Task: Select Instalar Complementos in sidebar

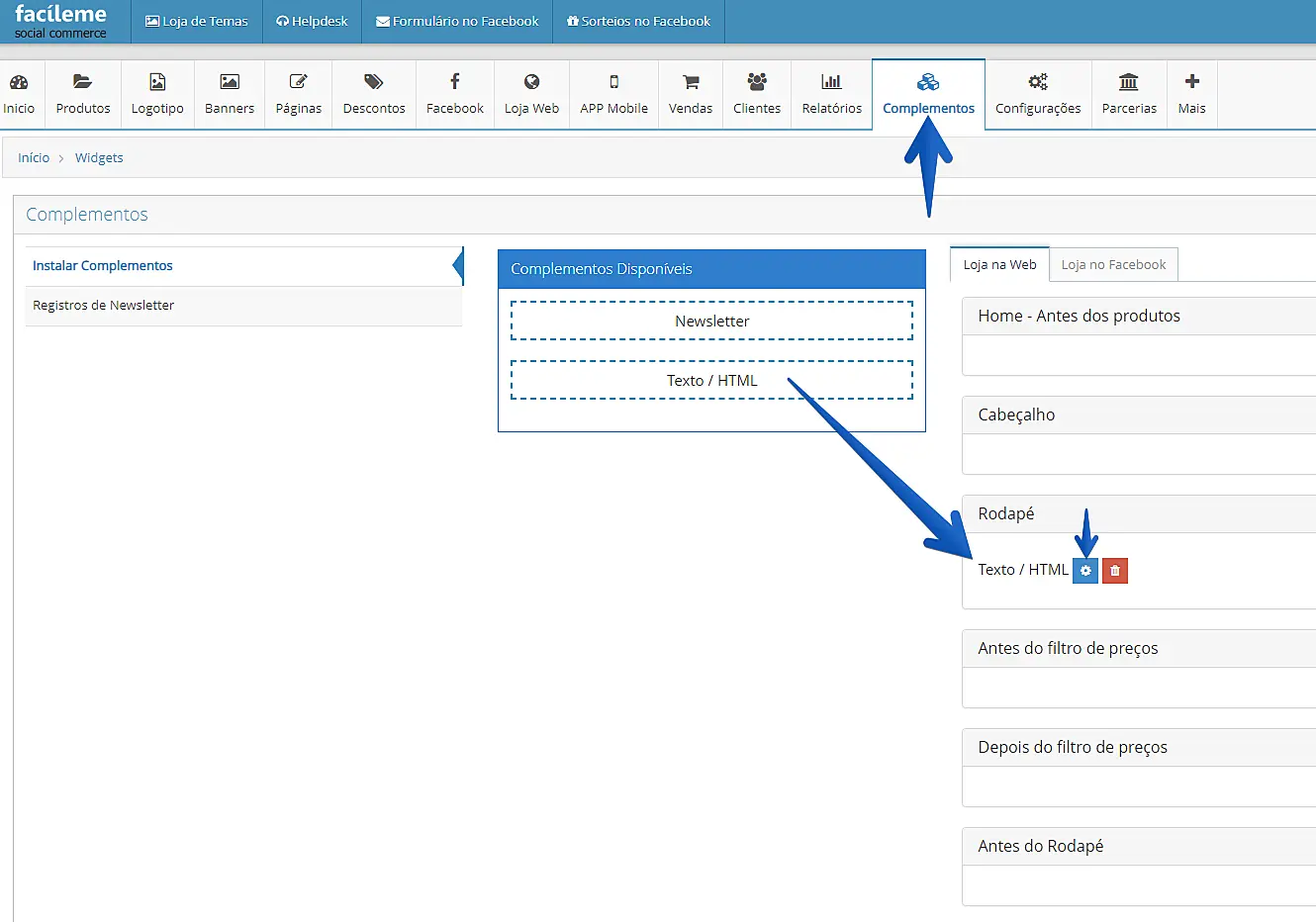Action: point(103,266)
